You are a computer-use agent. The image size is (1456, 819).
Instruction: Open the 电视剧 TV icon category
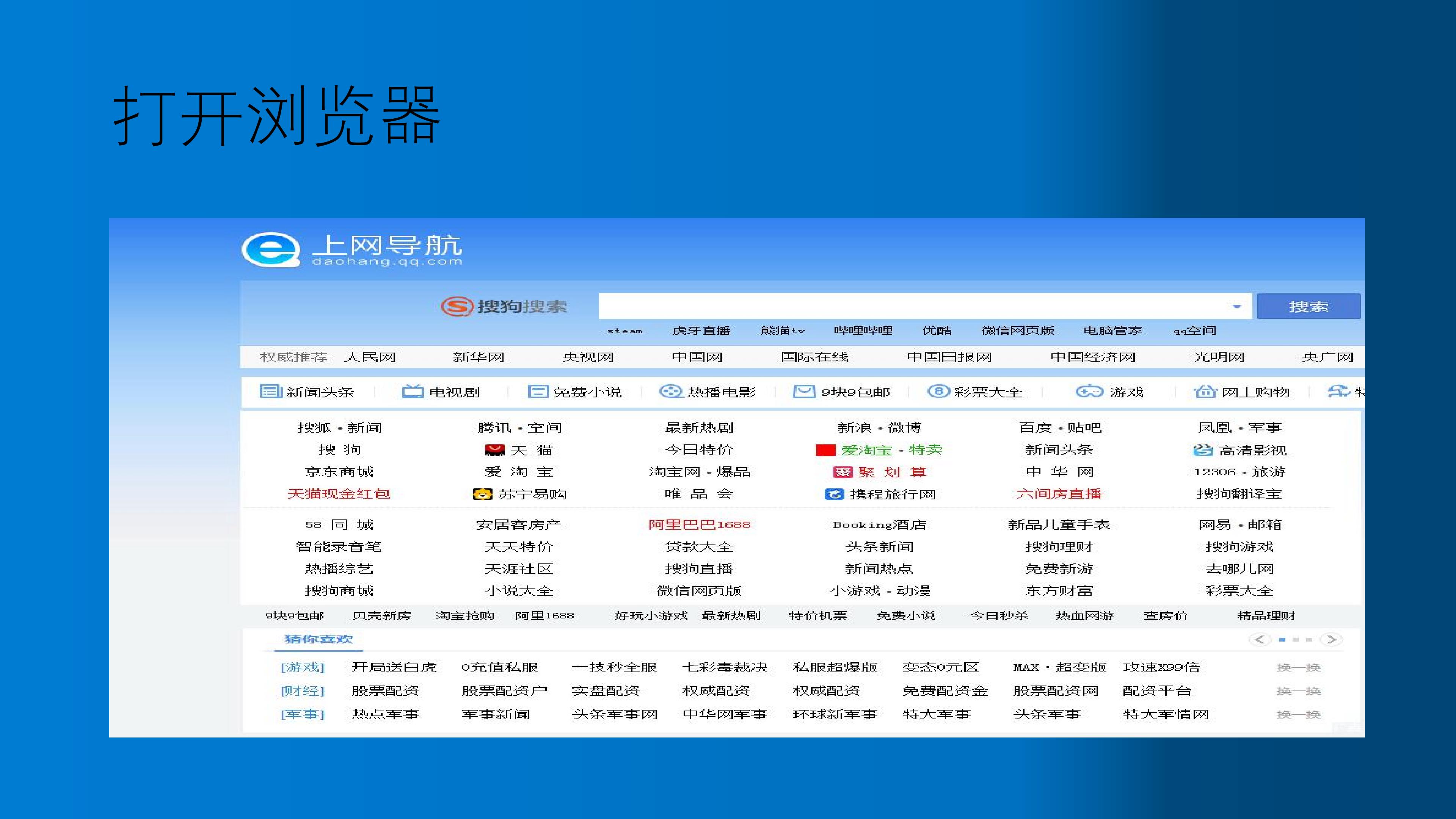[x=441, y=392]
